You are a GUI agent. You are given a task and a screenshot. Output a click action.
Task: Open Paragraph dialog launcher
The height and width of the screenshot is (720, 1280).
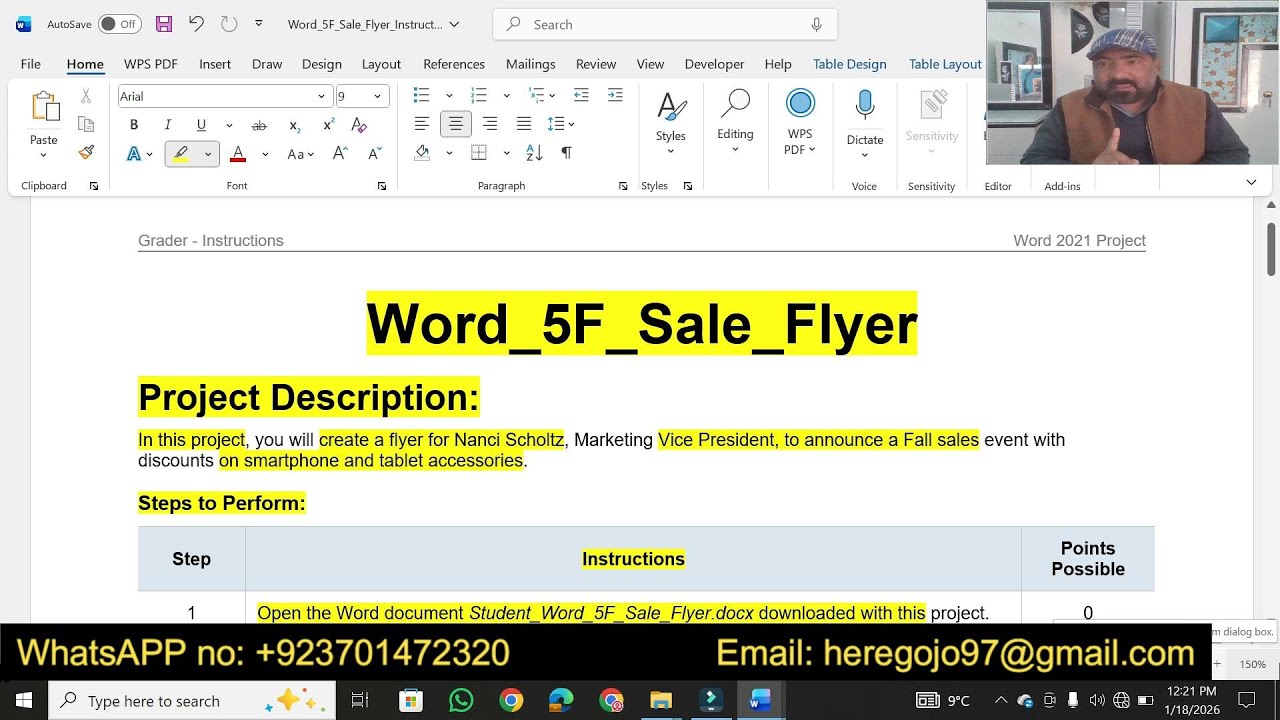623,186
